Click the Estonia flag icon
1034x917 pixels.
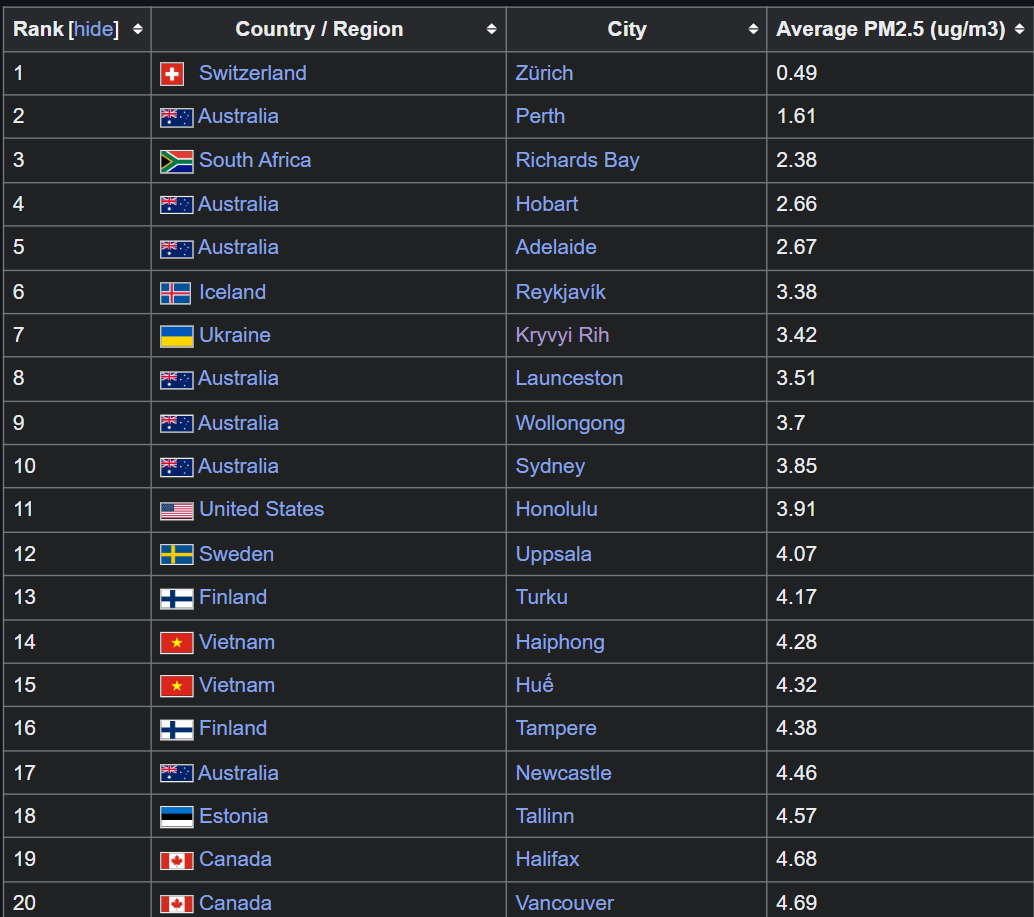pos(177,817)
